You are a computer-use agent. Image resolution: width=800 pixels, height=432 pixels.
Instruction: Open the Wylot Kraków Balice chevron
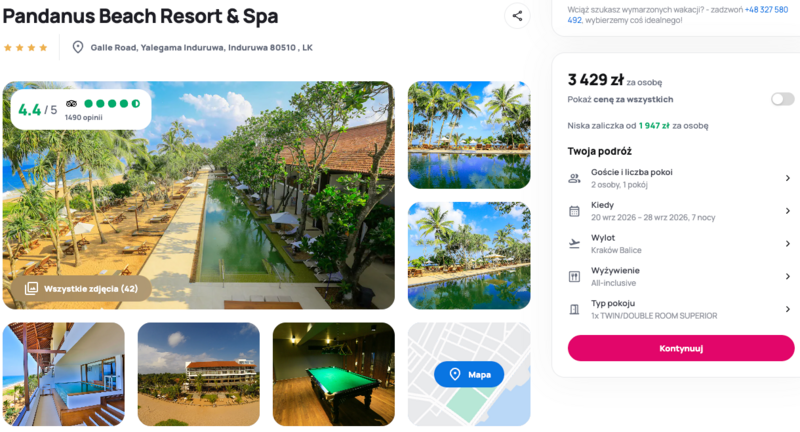[x=788, y=244]
